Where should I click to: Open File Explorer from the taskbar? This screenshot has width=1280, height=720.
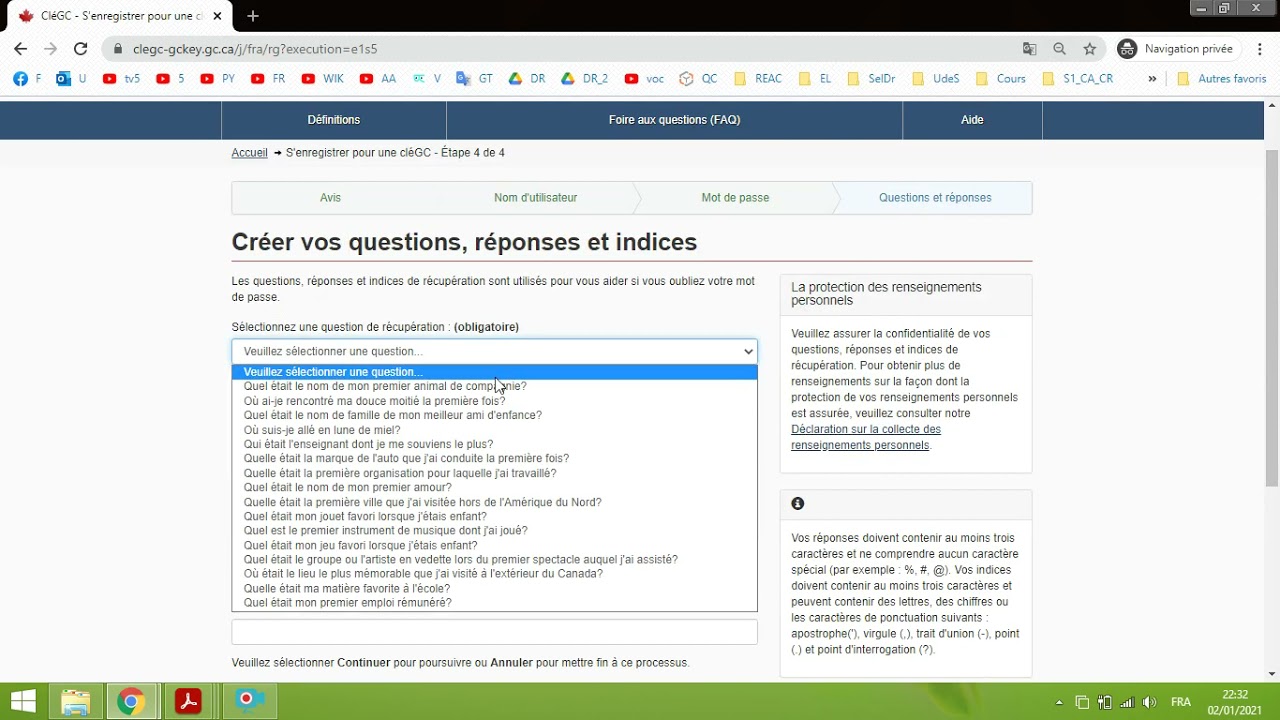pyautogui.click(x=76, y=701)
